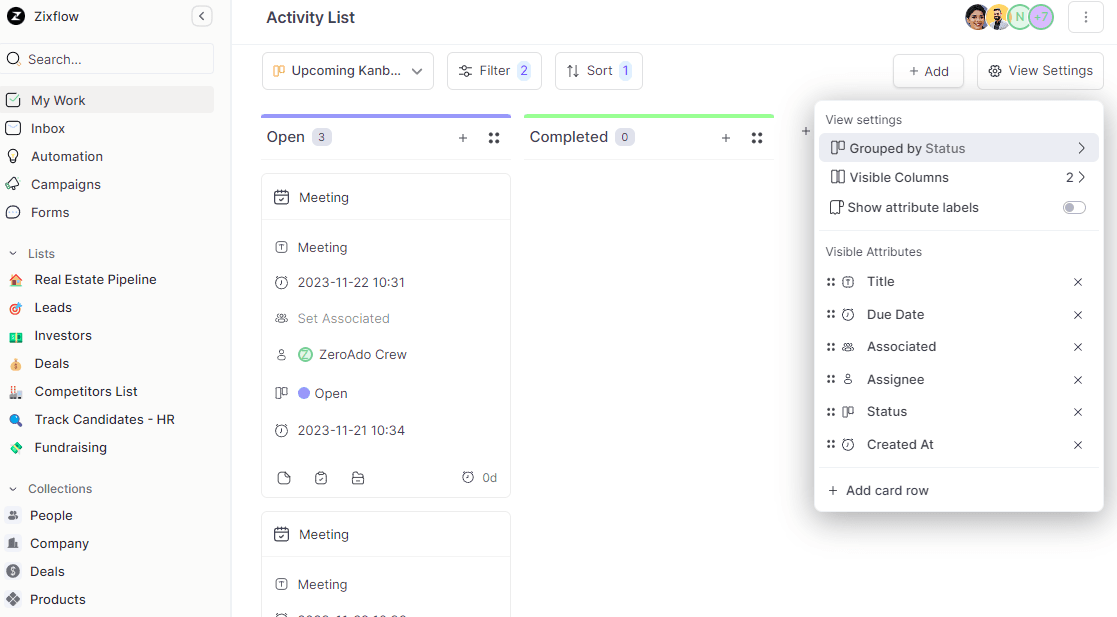Image resolution: width=1117 pixels, height=617 pixels.
Task: Expand the Grouped by Status option
Action: [1081, 147]
